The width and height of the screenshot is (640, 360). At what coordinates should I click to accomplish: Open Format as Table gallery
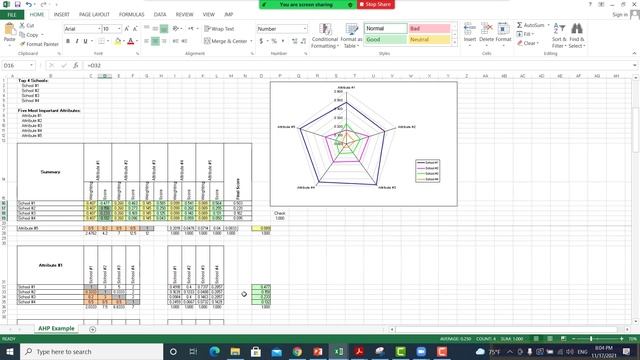tap(351, 36)
